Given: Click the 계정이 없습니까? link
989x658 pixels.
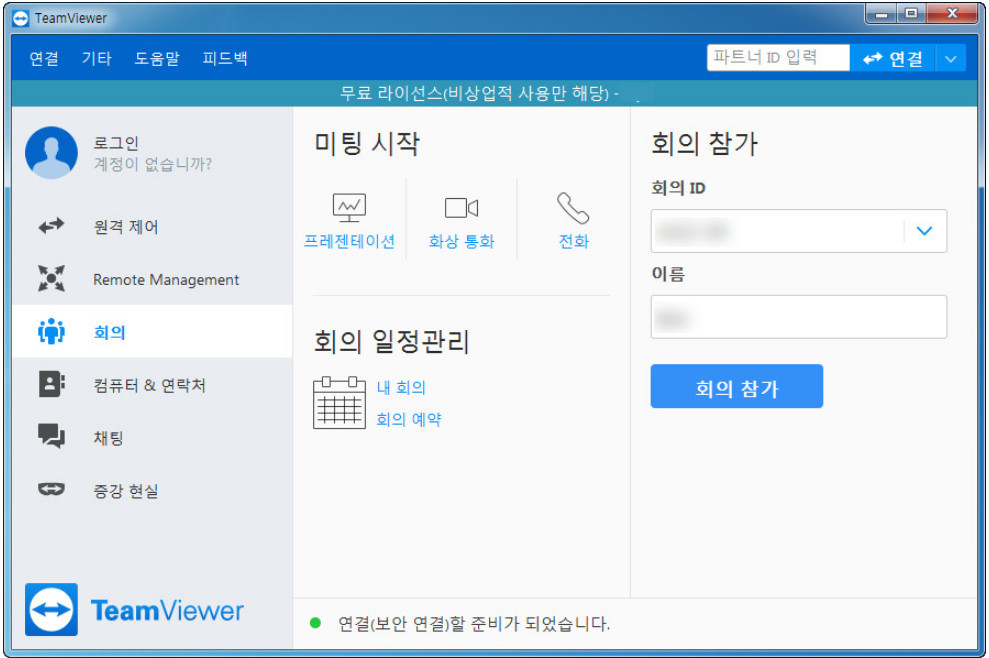Looking at the screenshot, I should pyautogui.click(x=153, y=164).
